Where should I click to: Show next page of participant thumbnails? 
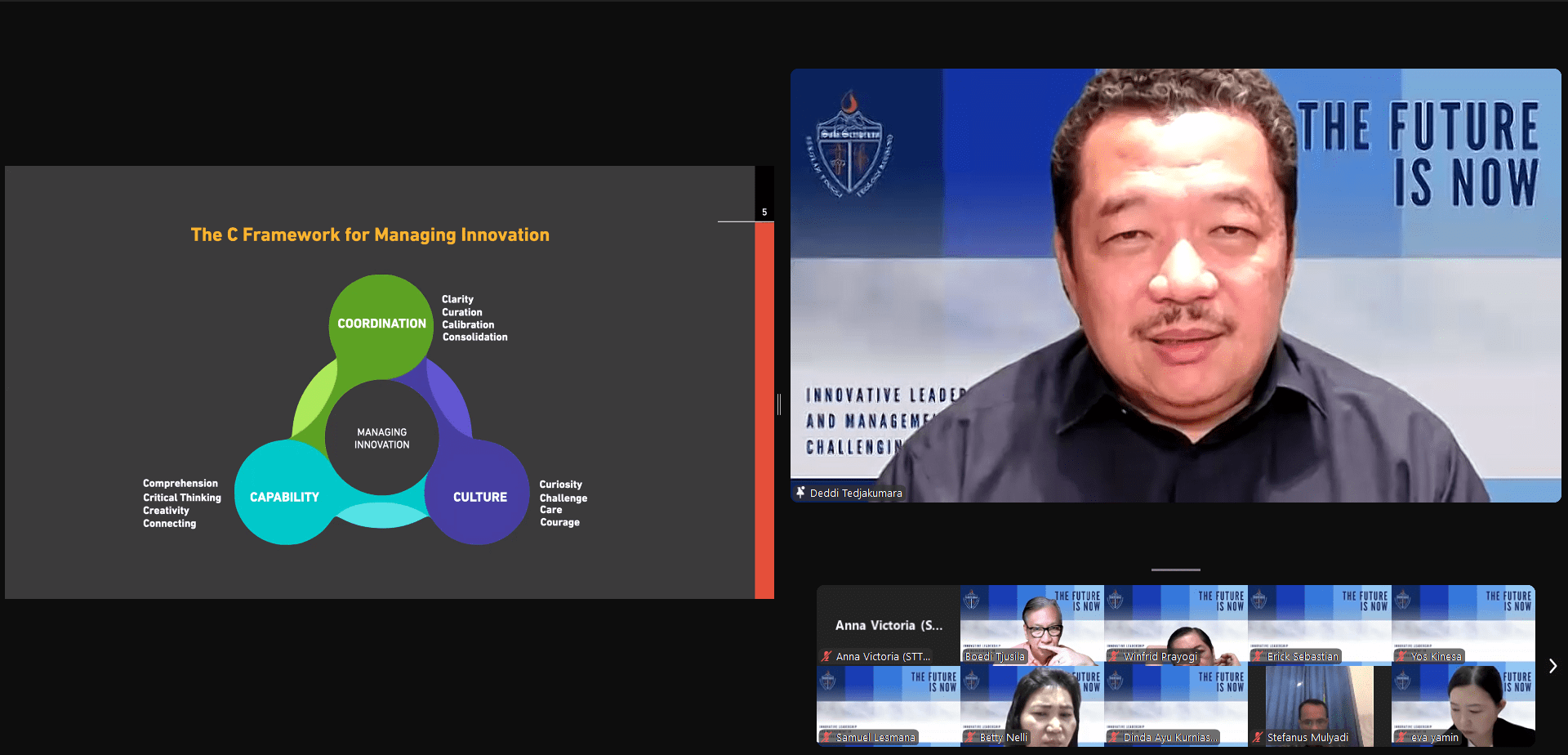pyautogui.click(x=1552, y=666)
